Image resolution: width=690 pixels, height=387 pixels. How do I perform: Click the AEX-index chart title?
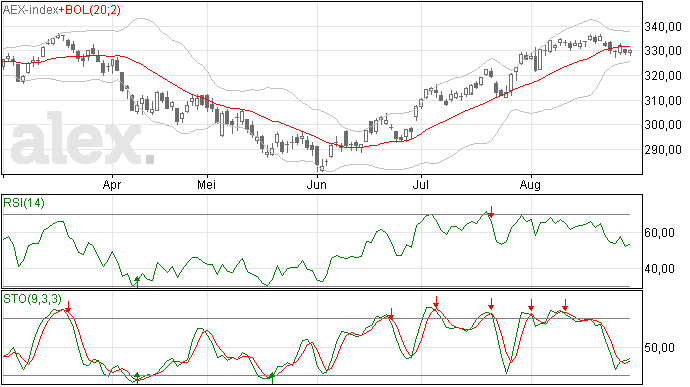[30, 10]
